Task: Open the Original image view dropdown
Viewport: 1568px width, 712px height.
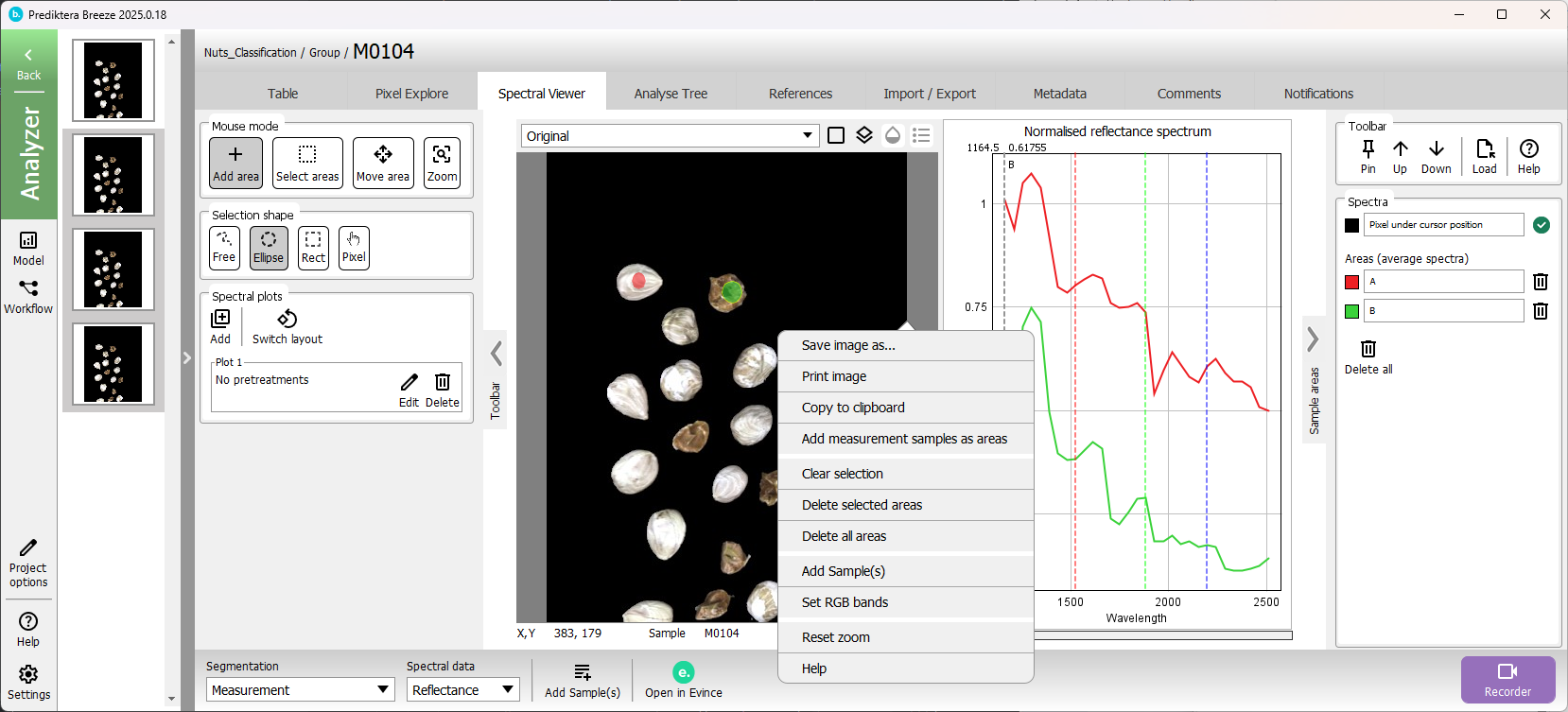Action: 669,136
